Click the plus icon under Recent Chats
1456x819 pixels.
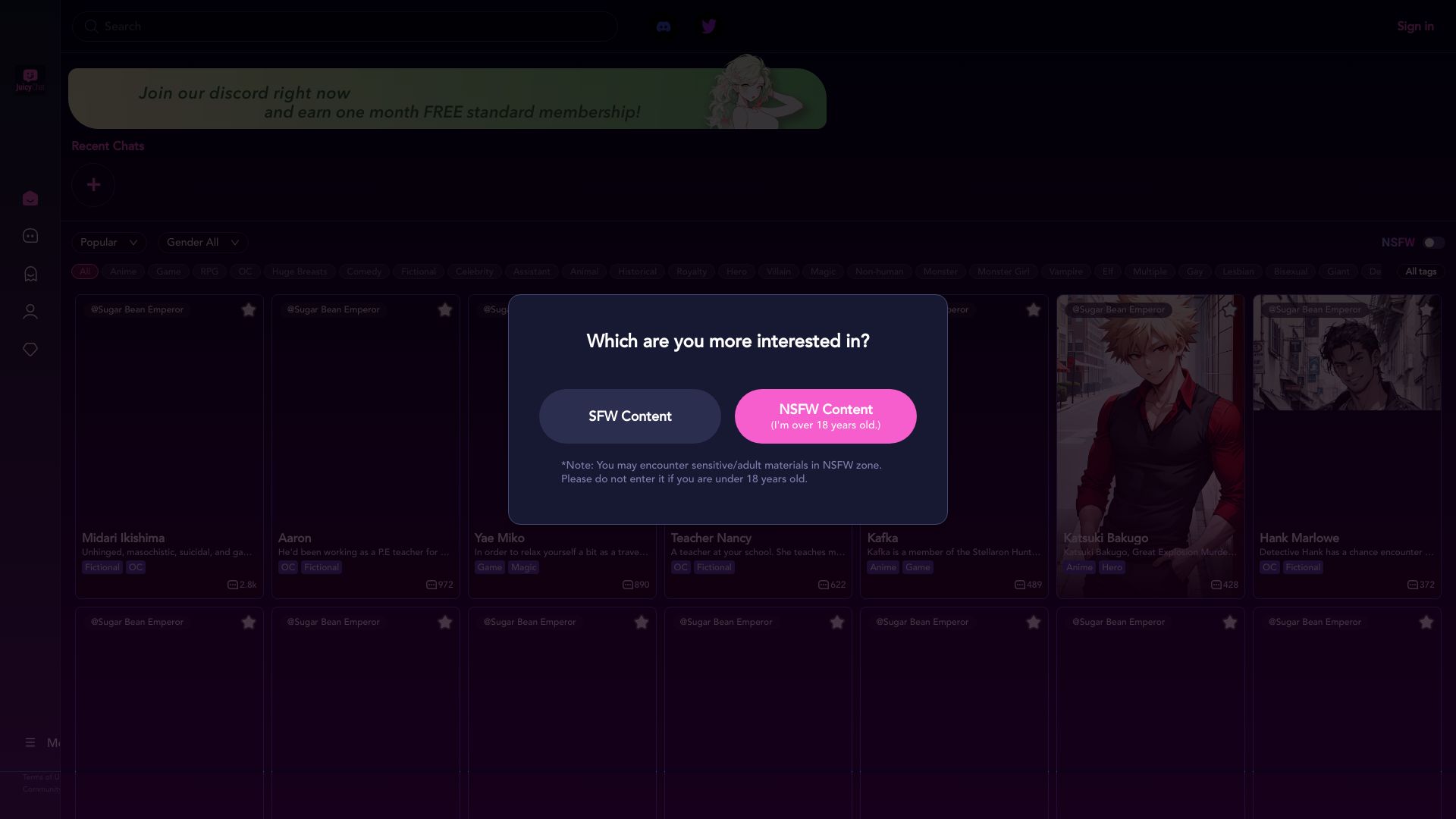coord(93,185)
